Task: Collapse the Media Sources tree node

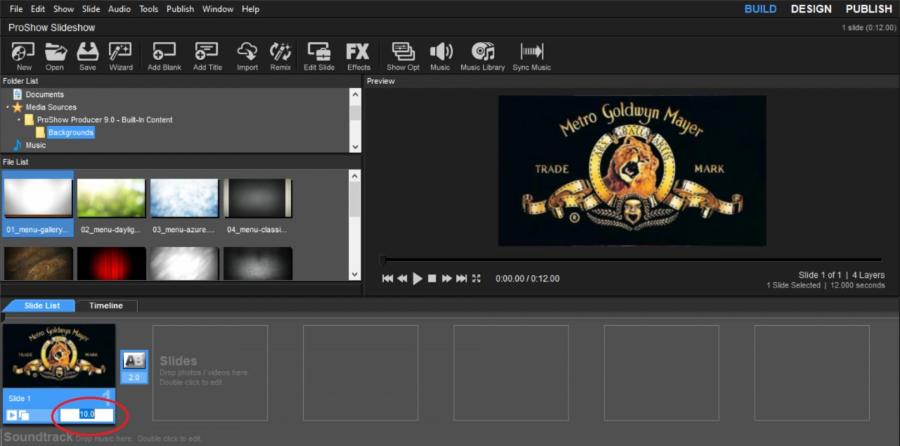Action: coord(7,107)
